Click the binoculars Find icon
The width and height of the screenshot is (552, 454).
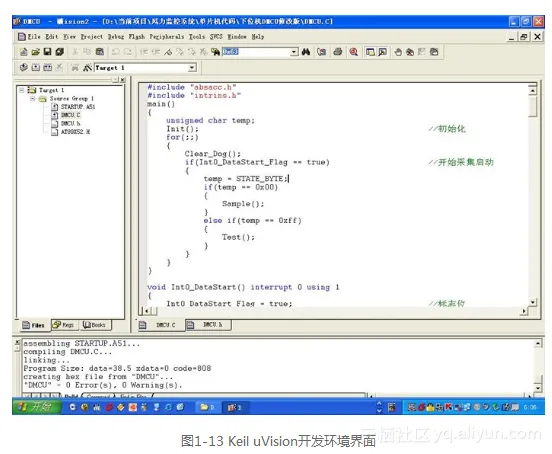pyautogui.click(x=306, y=52)
